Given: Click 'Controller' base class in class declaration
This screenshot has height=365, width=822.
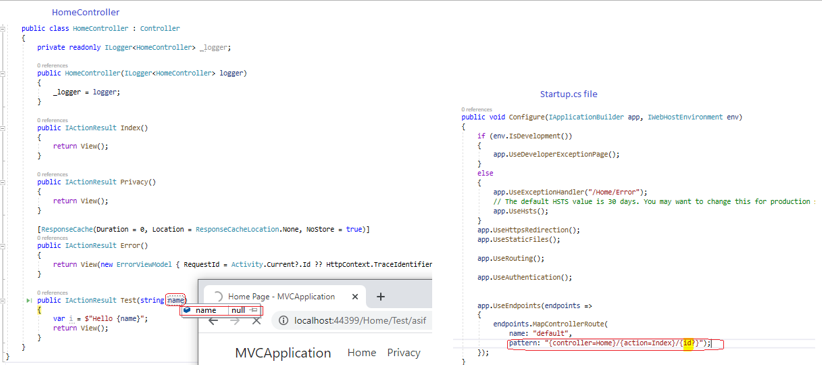Looking at the screenshot, I should tap(160, 28).
